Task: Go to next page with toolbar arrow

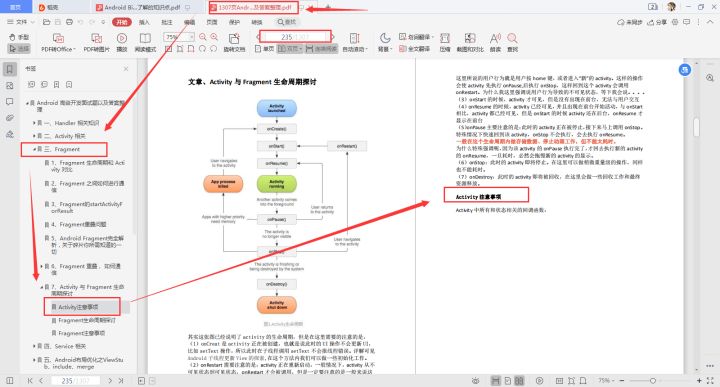Action: 333,37
